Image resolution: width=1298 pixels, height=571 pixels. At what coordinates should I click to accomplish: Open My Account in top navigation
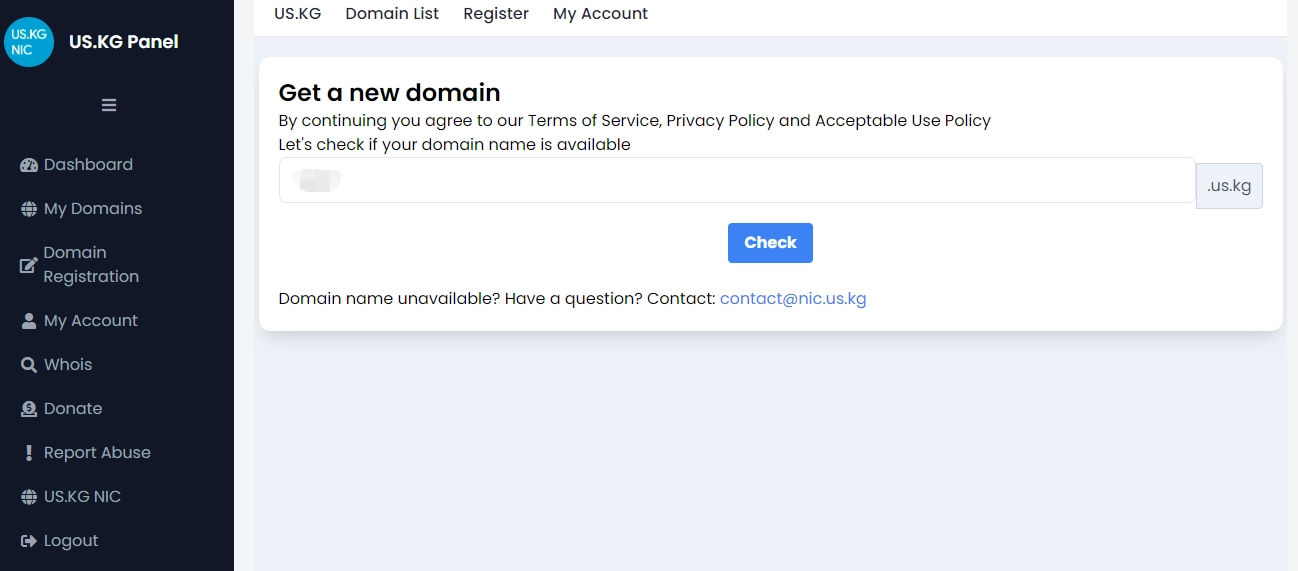tap(600, 14)
